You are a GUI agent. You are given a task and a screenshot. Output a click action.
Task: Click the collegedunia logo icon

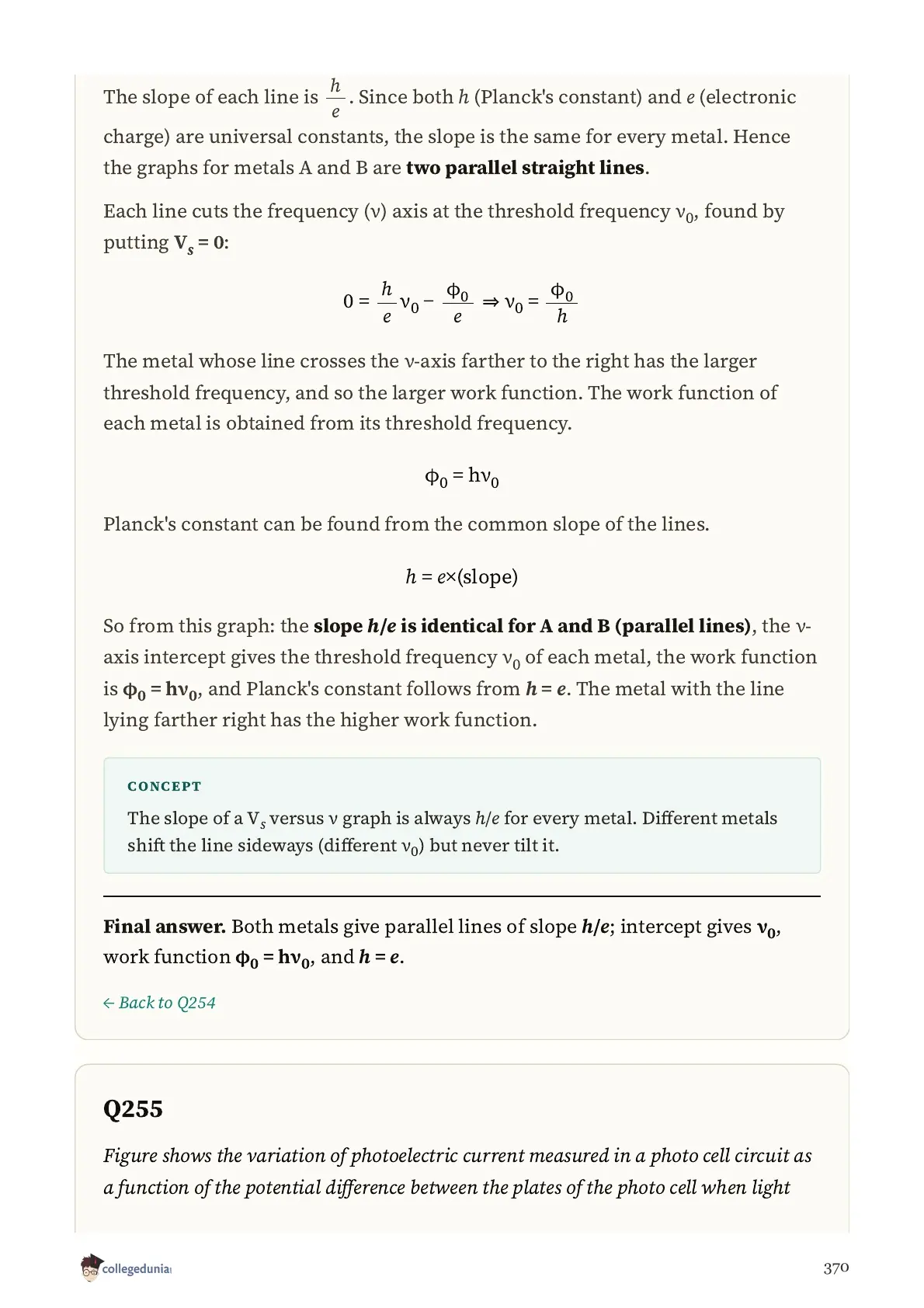(x=90, y=1268)
